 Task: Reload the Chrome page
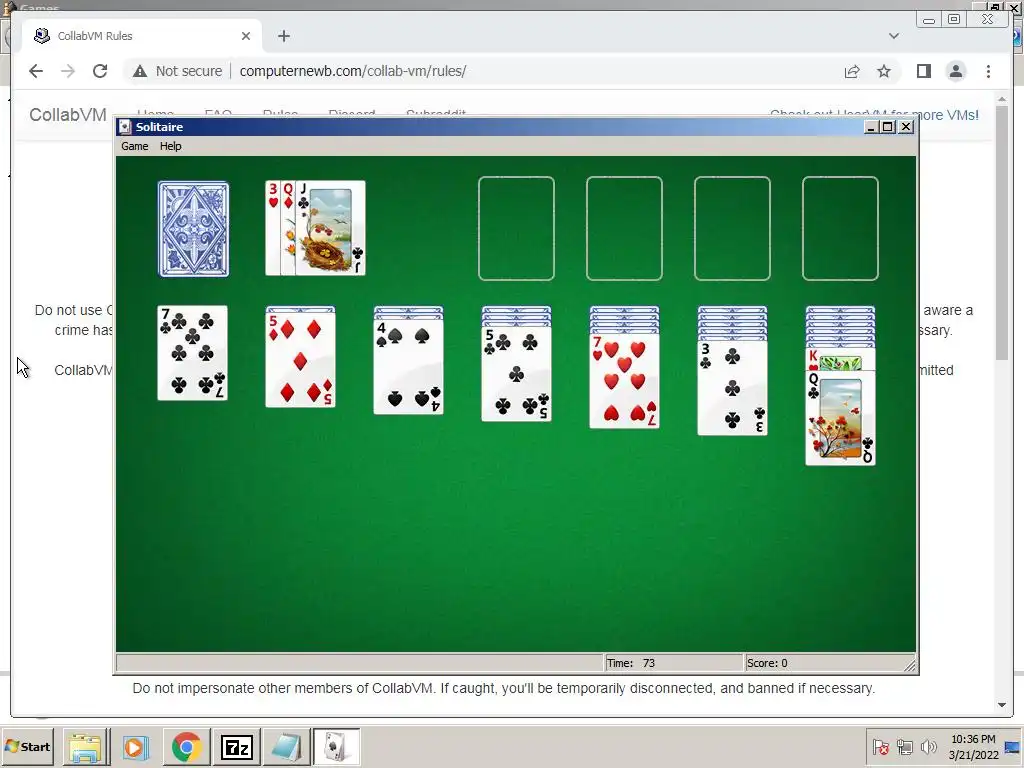pyautogui.click(x=100, y=71)
